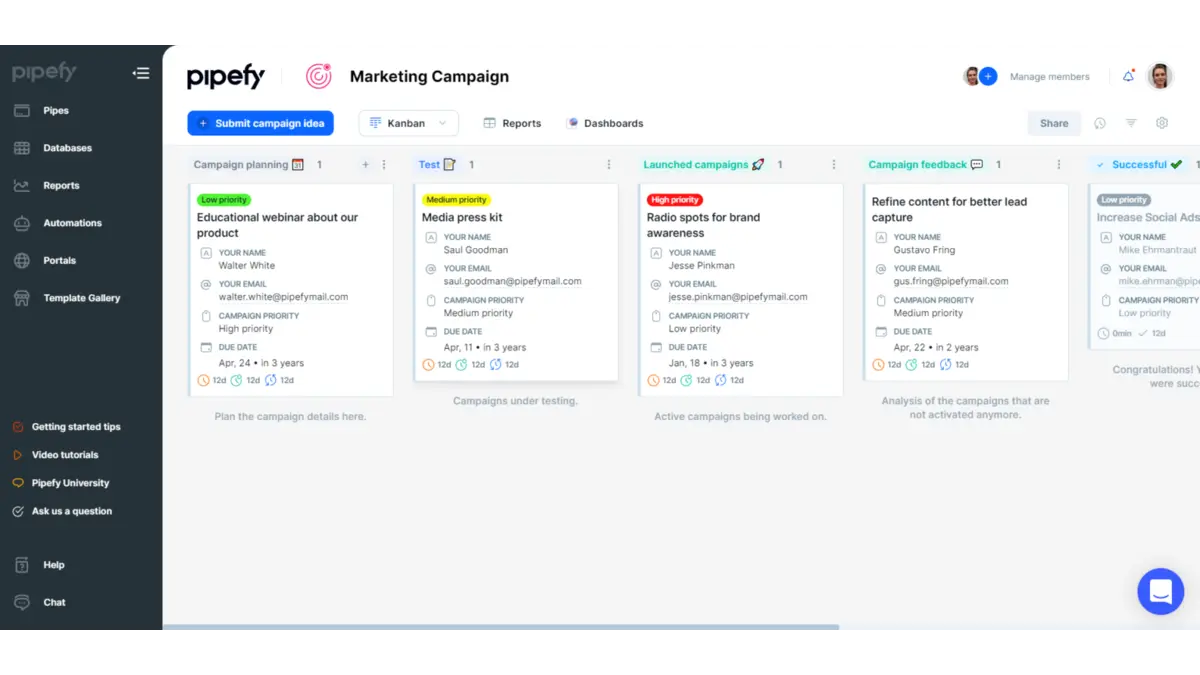Click the due date Apr, 24 on webinar card
The width and height of the screenshot is (1200, 675).
(x=261, y=364)
